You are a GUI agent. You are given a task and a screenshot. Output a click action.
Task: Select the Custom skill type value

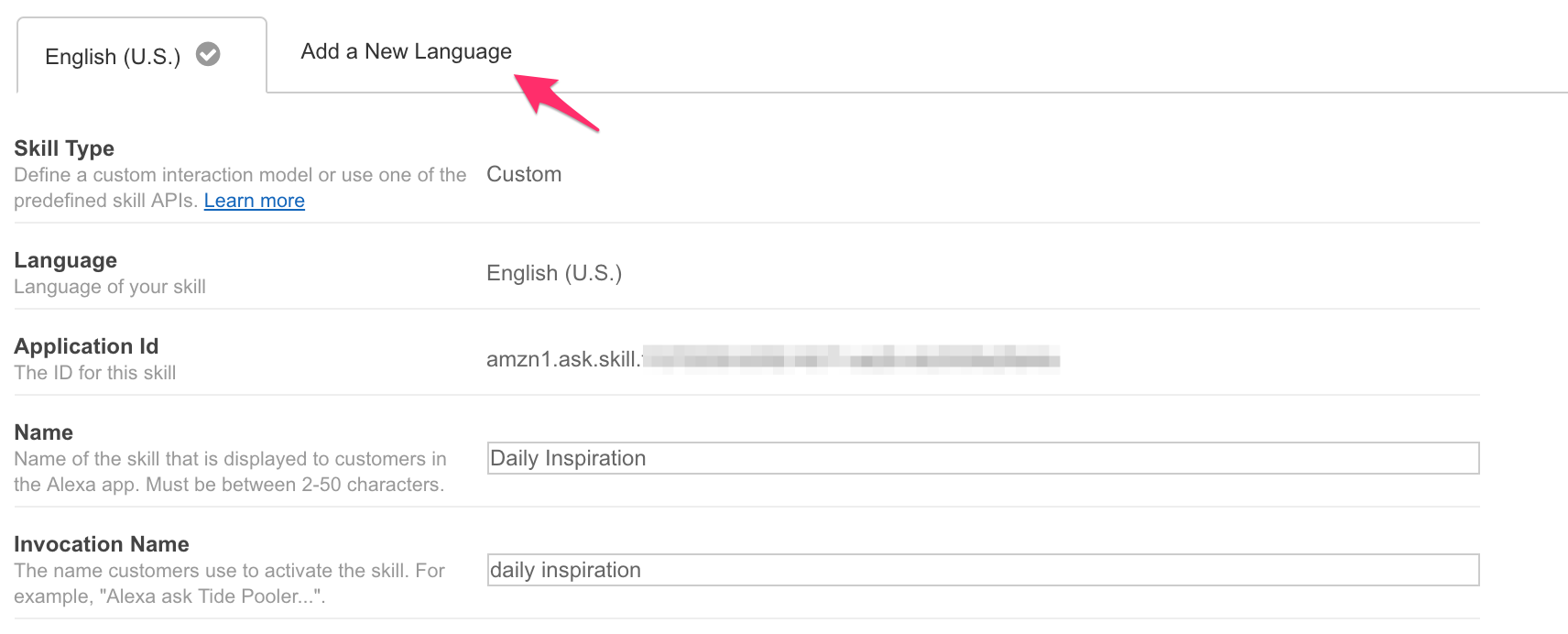[x=524, y=174]
